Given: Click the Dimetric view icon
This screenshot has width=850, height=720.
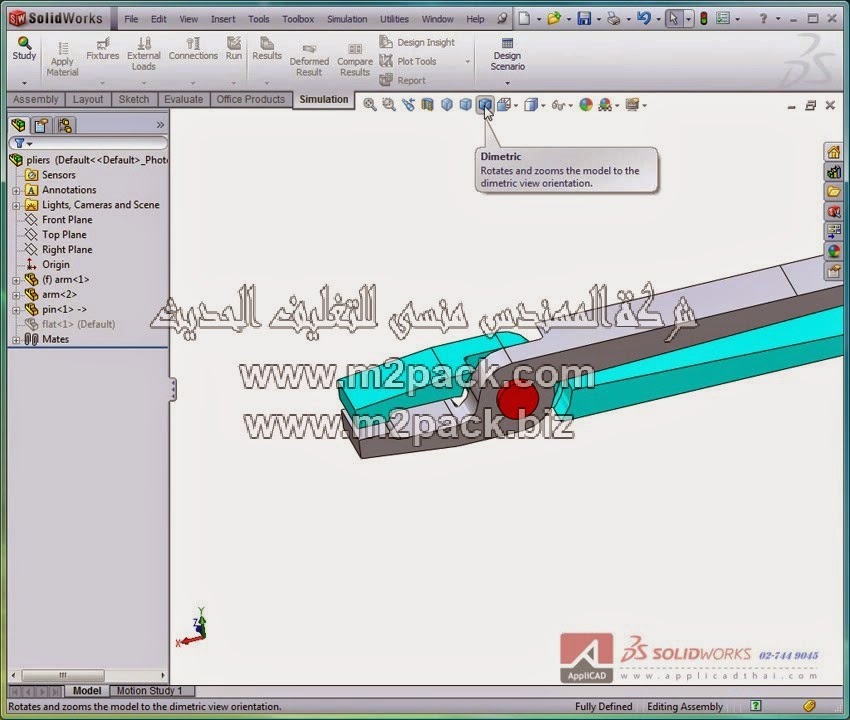Looking at the screenshot, I should pyautogui.click(x=484, y=105).
